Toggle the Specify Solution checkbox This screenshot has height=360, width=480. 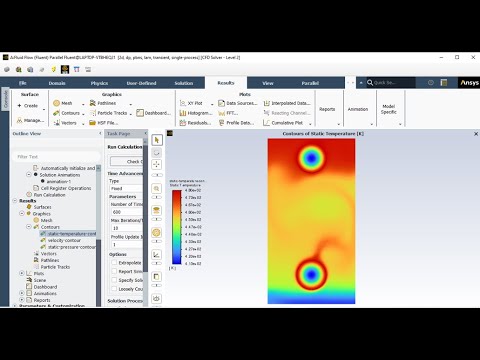coord(114,280)
